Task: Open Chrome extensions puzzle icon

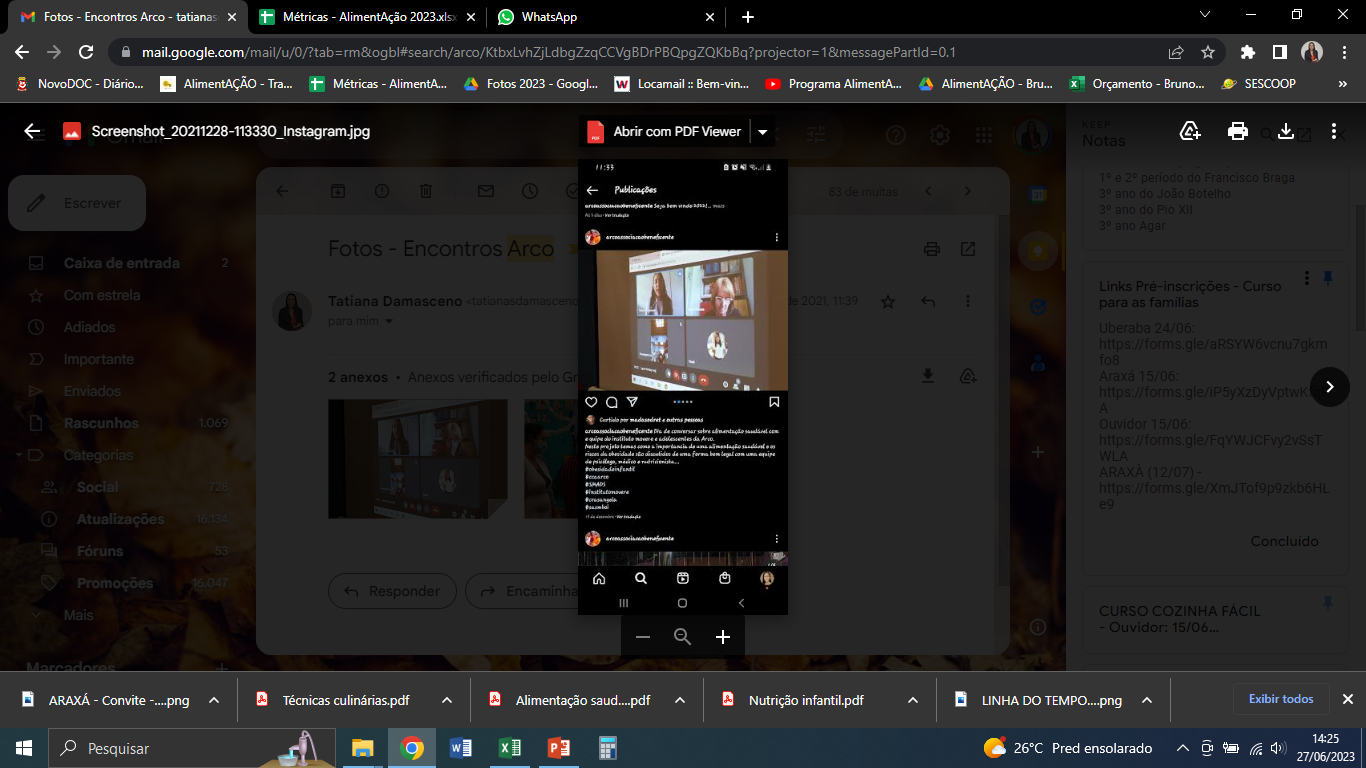Action: click(x=1248, y=52)
